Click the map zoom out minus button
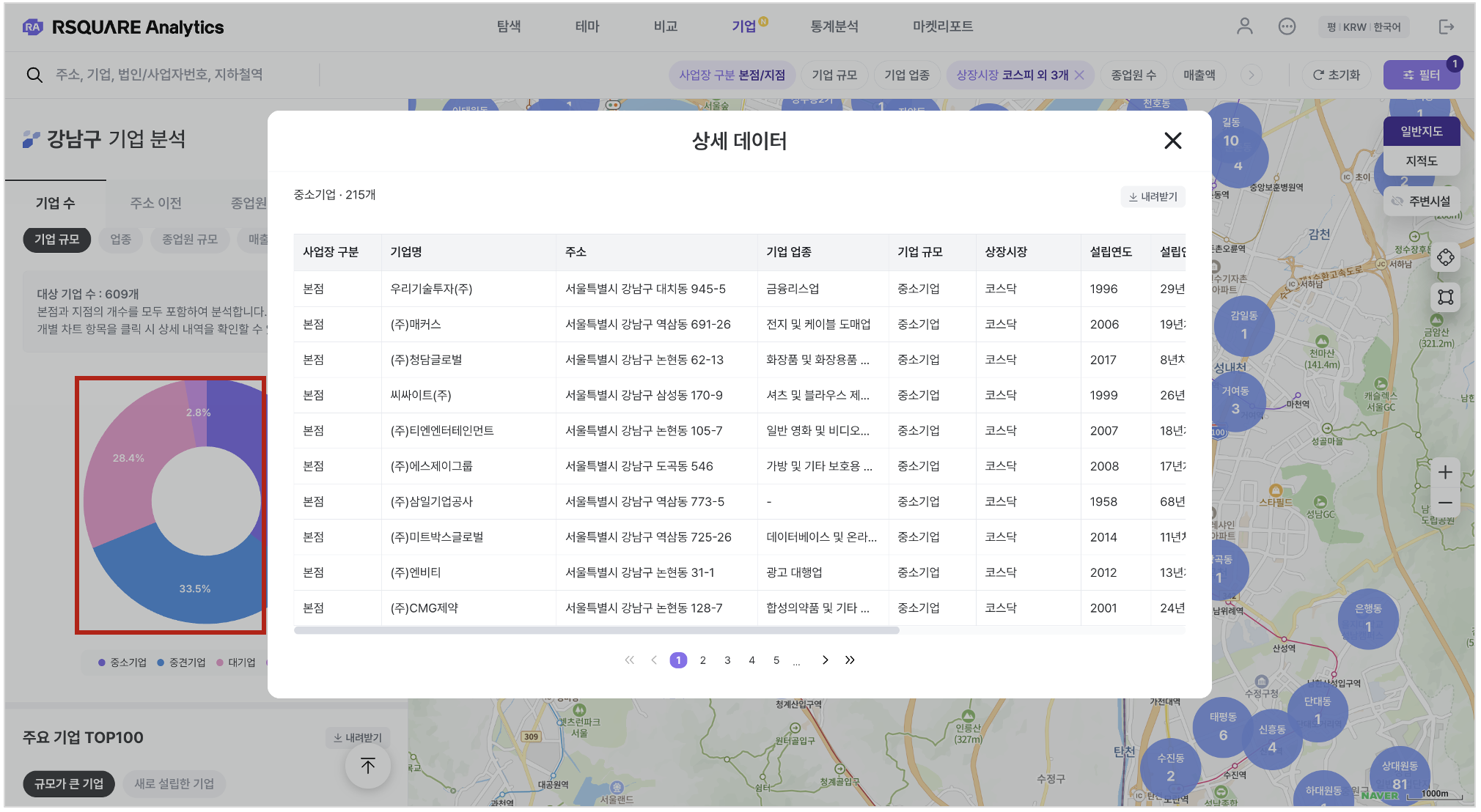The width and height of the screenshot is (1481, 812). tap(1444, 503)
